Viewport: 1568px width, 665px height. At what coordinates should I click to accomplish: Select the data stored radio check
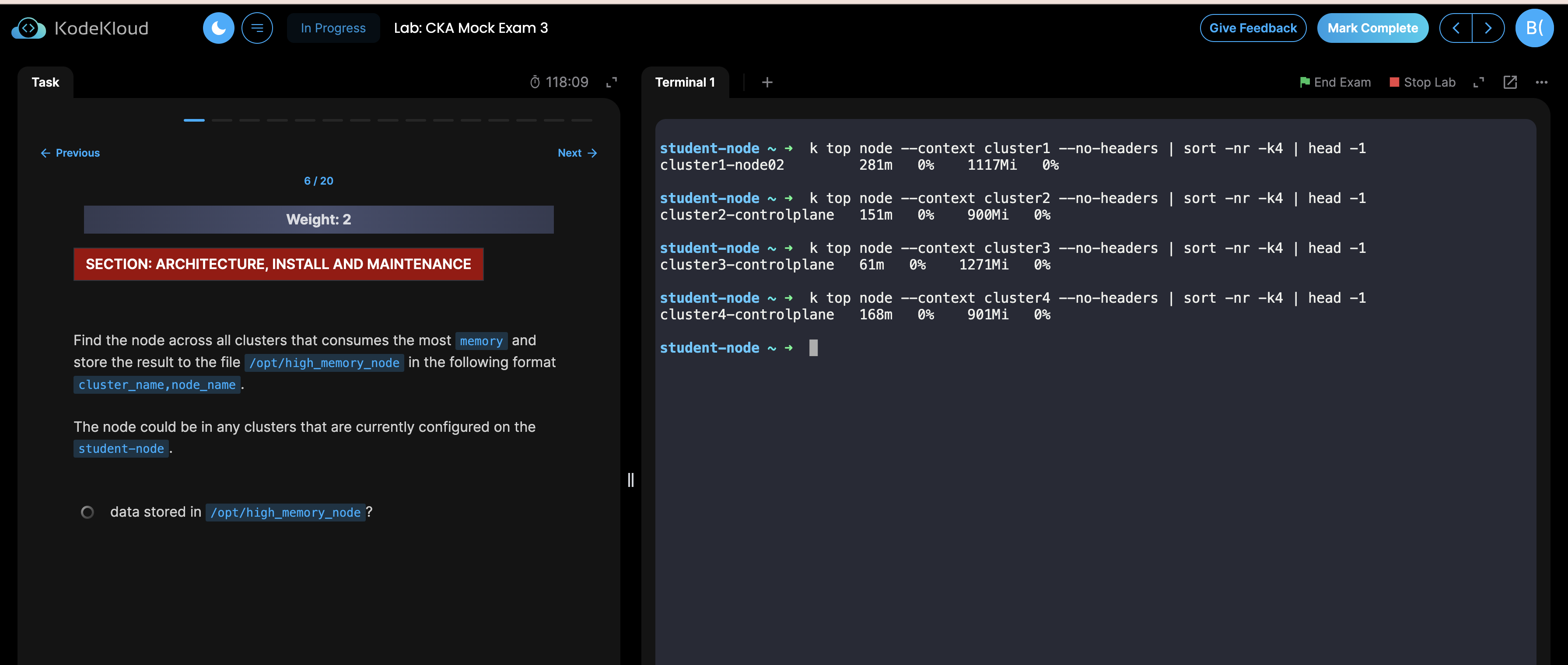coord(87,512)
